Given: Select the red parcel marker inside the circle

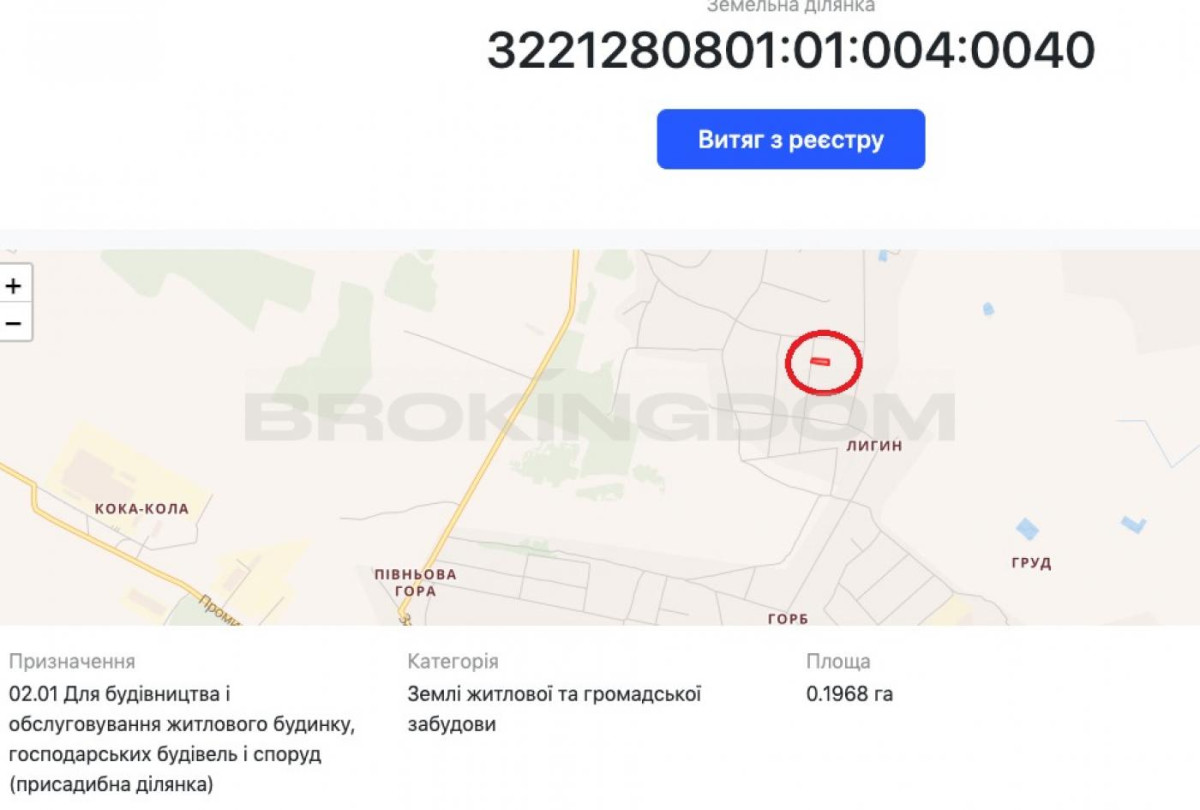Looking at the screenshot, I should tap(820, 360).
